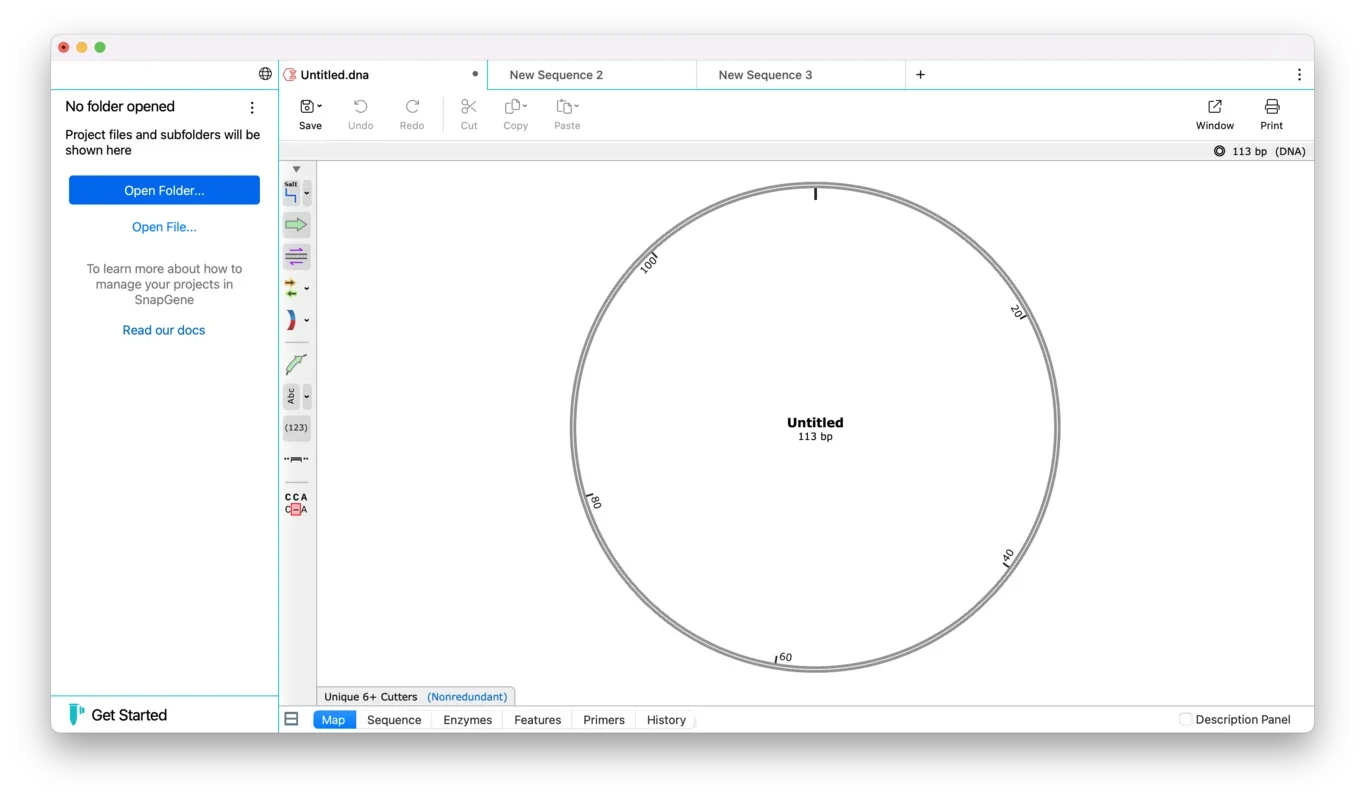1365x800 pixels.
Task: Open the Paste options dropdown arrow
Action: pos(577,107)
